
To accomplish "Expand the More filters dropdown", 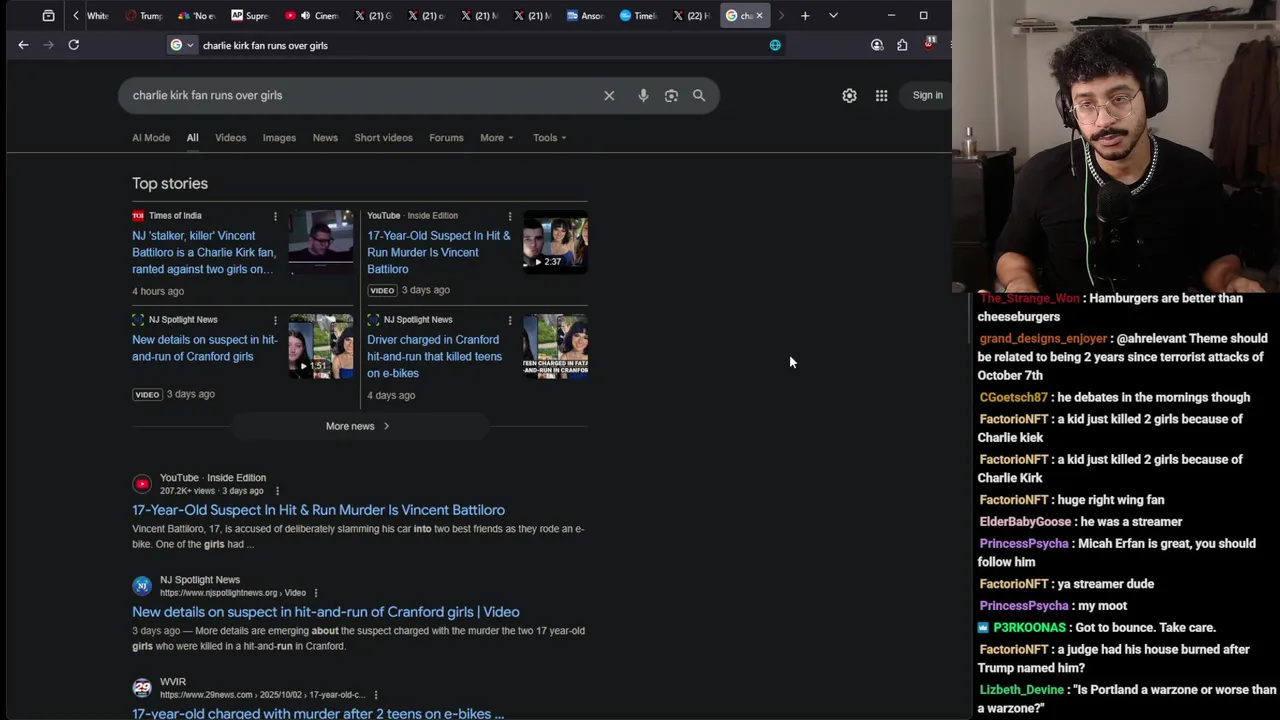I will [x=496, y=138].
